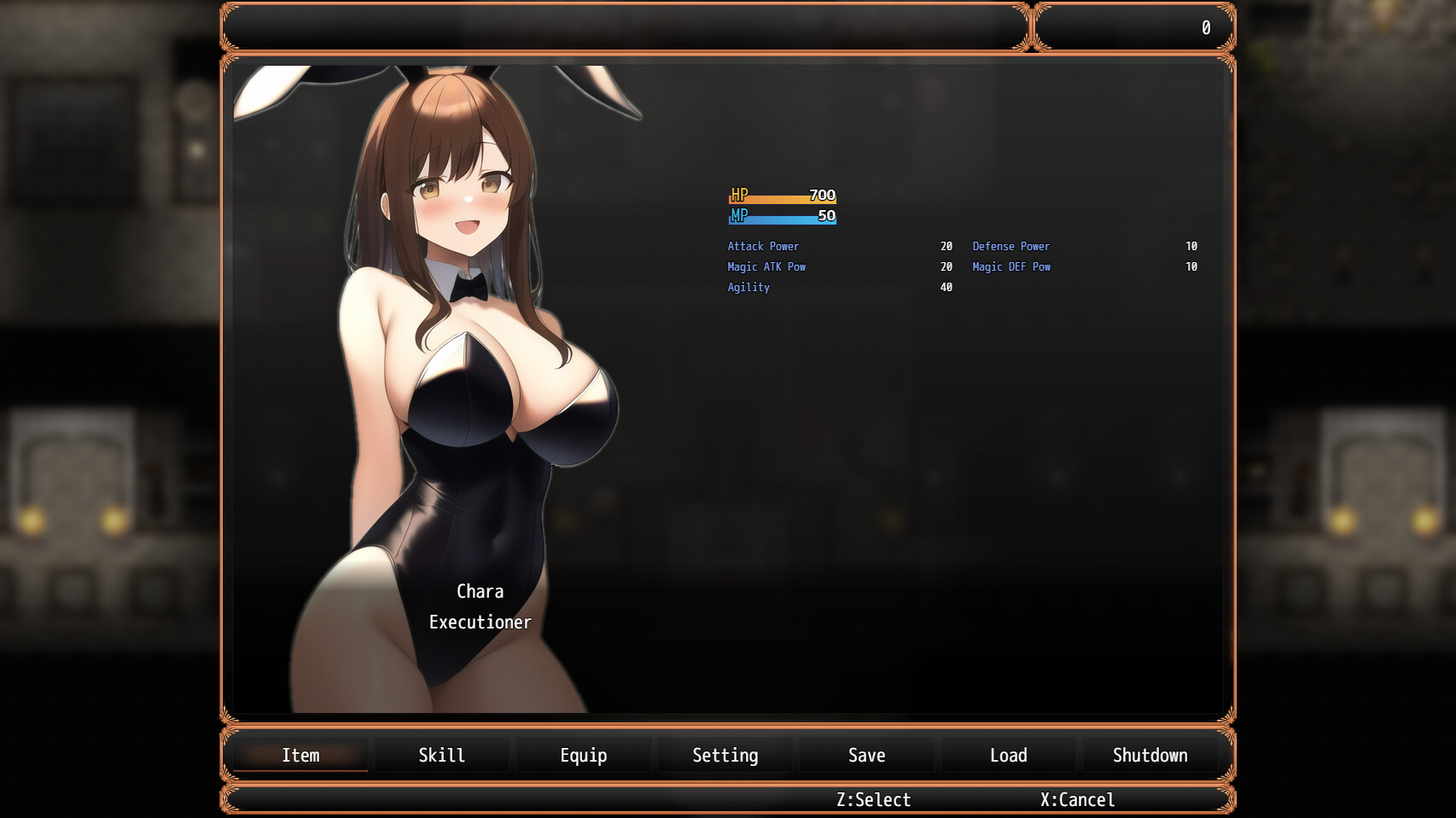Screen dimensions: 1456x818
Task: Click the Z:Select control hint
Action: pyautogui.click(x=873, y=800)
